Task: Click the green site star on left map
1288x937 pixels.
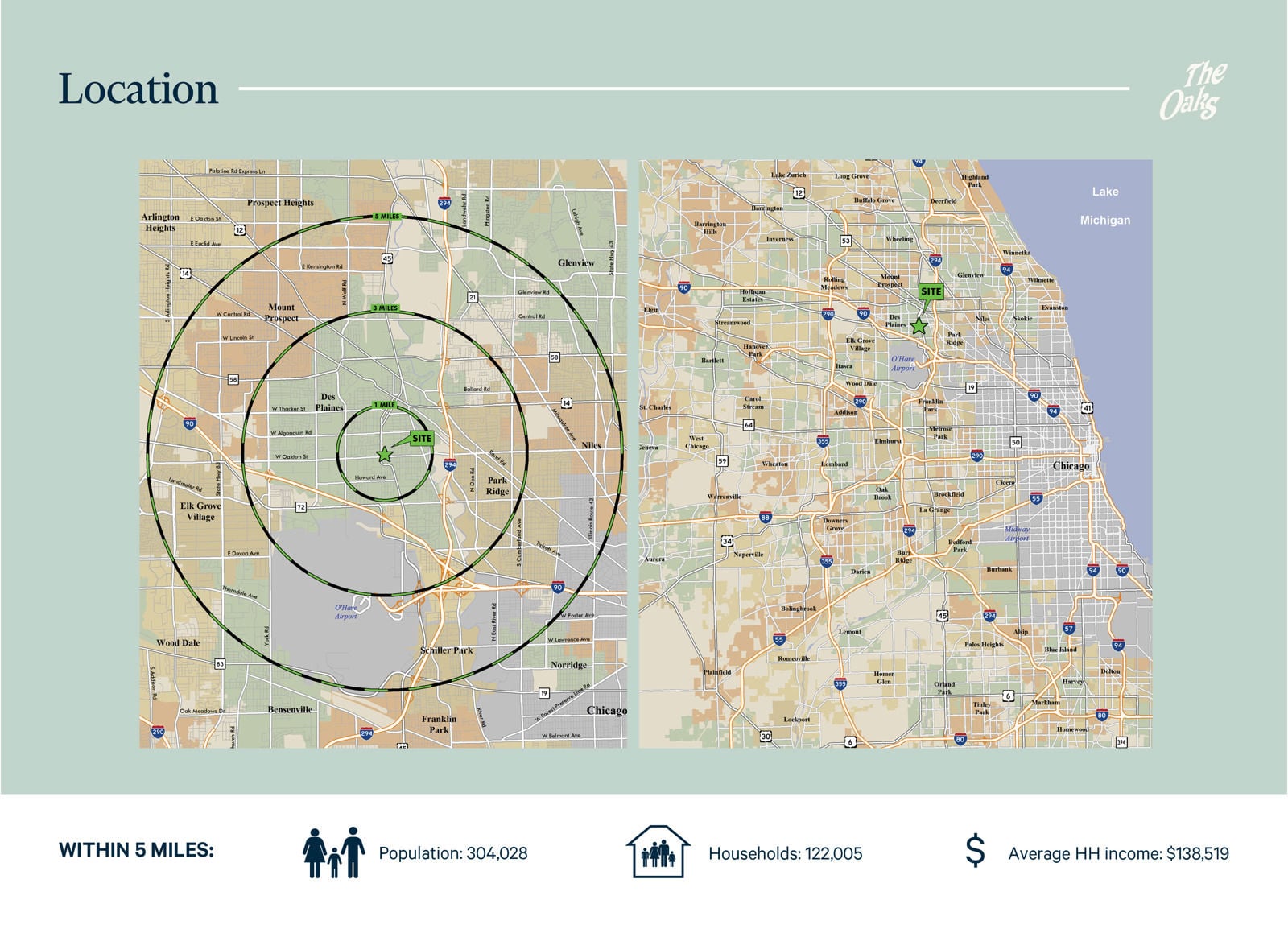Action: click(384, 455)
